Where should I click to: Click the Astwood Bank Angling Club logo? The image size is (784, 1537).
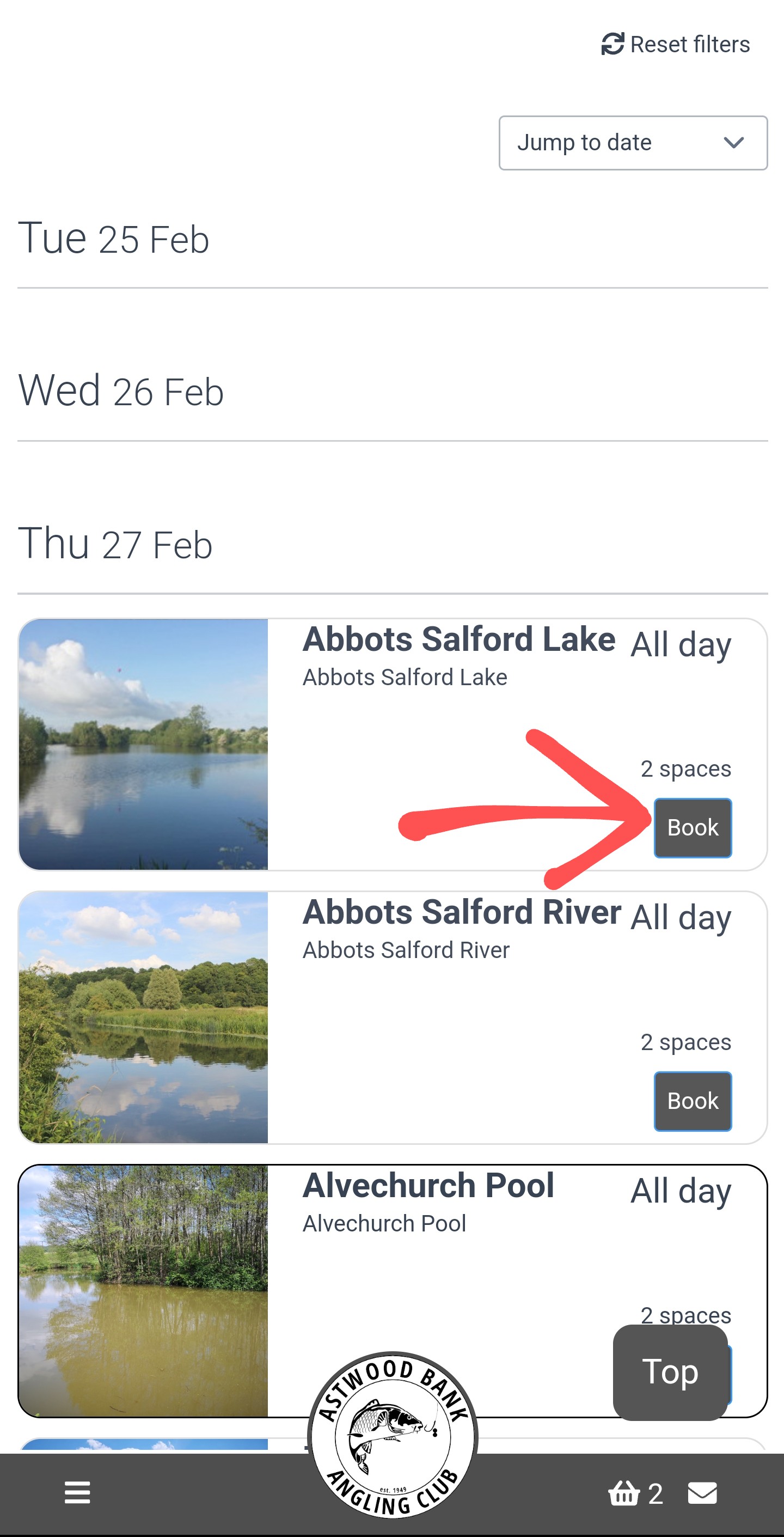coord(393,1435)
